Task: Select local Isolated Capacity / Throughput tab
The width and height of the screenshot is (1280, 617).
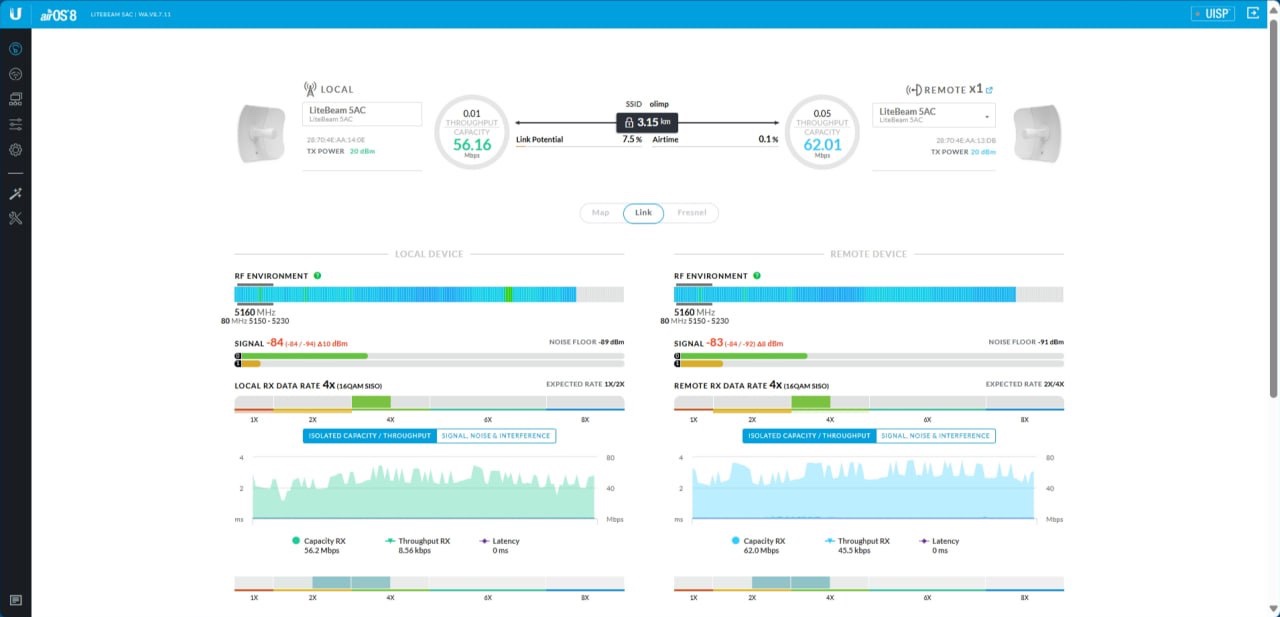Action: coord(370,436)
